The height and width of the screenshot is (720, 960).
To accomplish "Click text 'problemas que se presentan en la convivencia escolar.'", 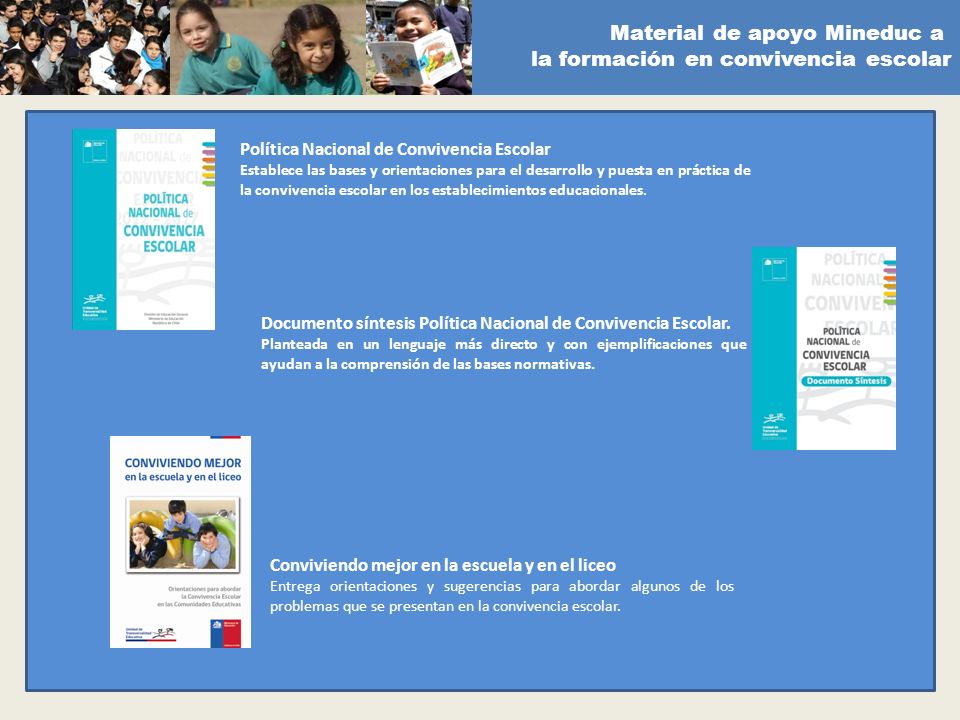I will tap(445, 606).
